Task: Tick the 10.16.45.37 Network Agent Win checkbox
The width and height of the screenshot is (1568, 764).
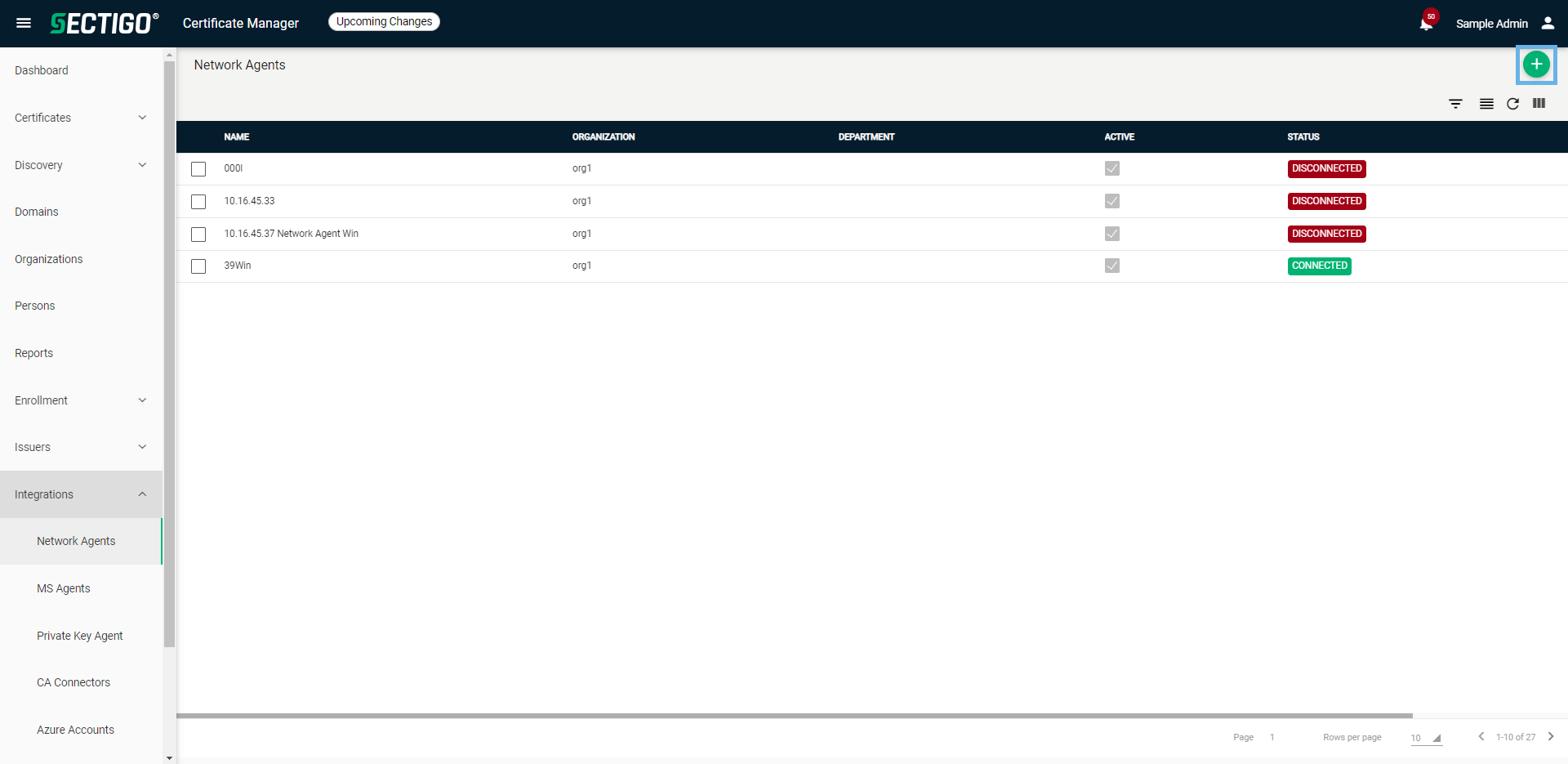Action: 198,235
